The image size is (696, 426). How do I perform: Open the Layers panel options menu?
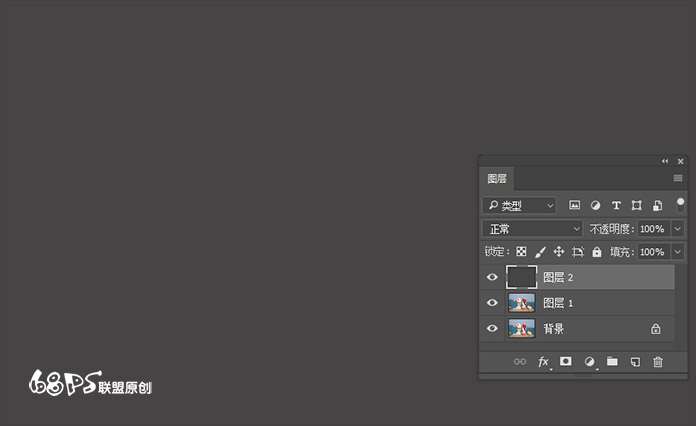(x=677, y=179)
